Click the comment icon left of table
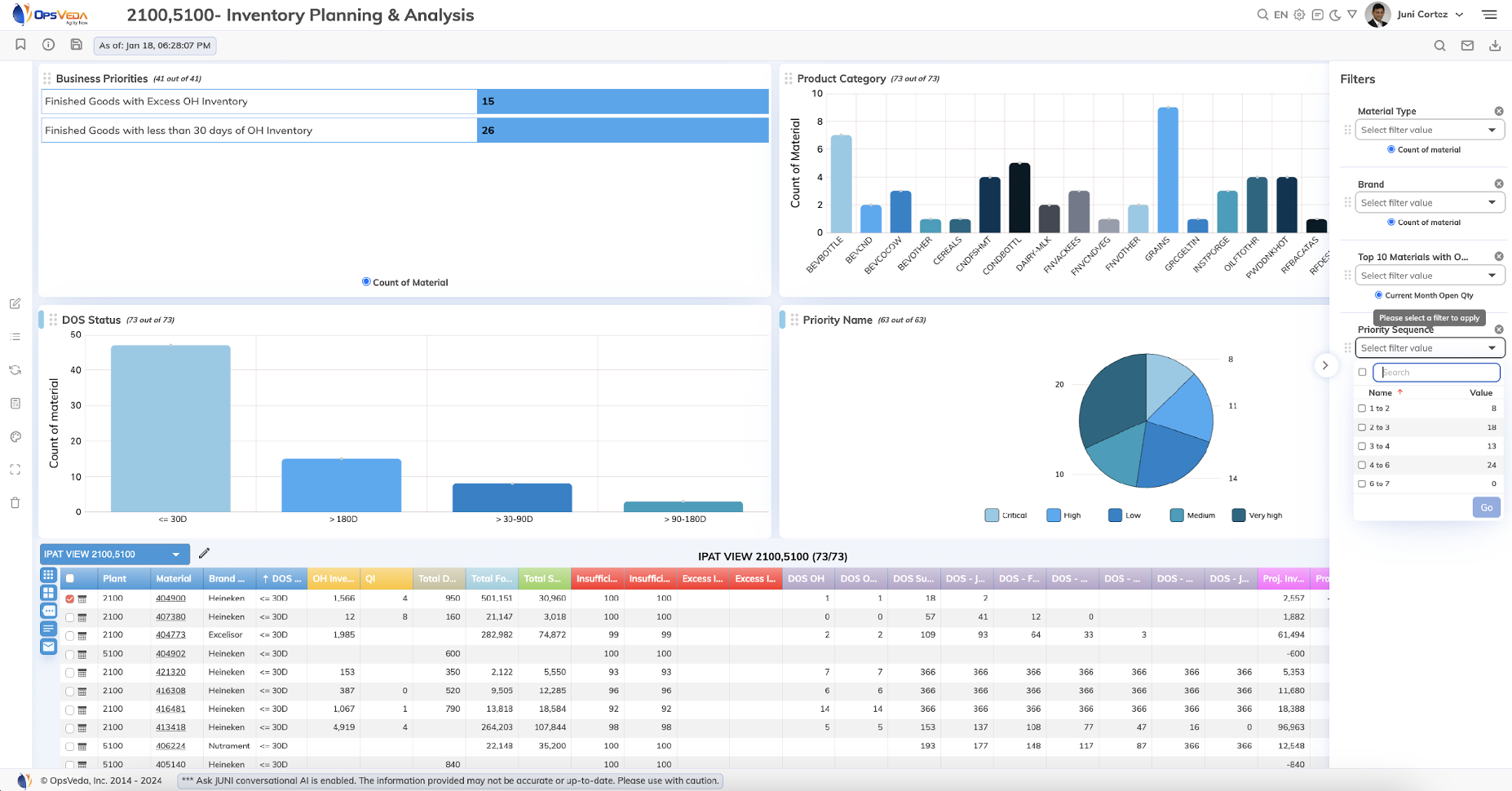The height and width of the screenshot is (791, 1512). pos(49,611)
